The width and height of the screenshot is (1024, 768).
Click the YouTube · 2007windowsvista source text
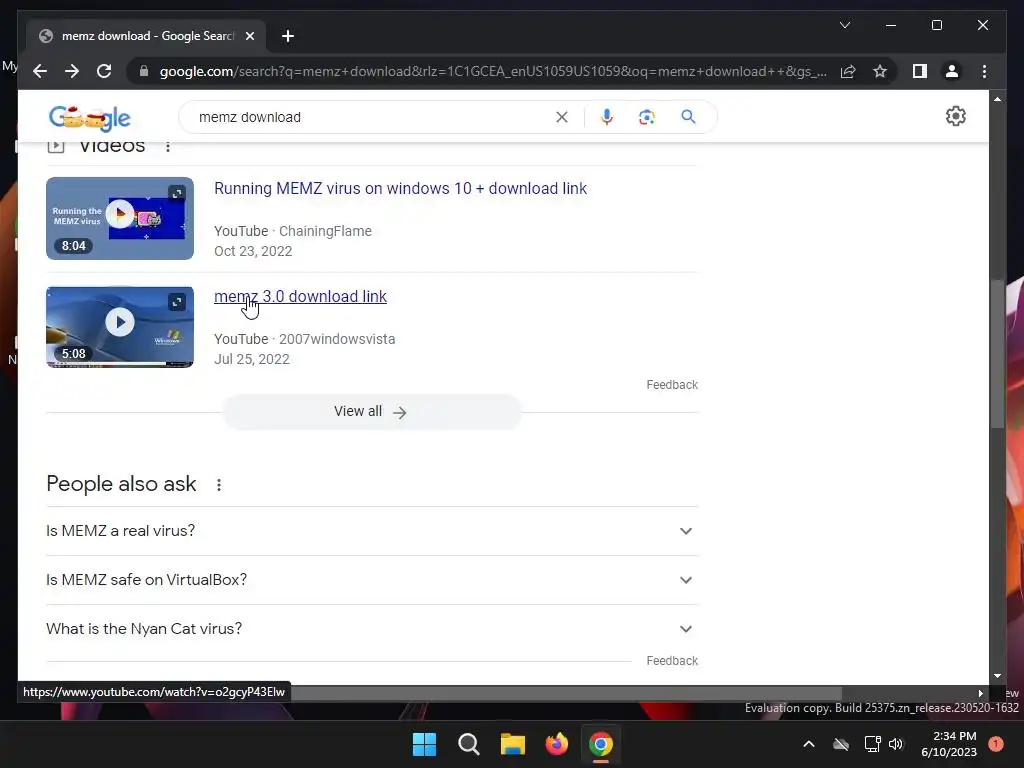tap(304, 339)
